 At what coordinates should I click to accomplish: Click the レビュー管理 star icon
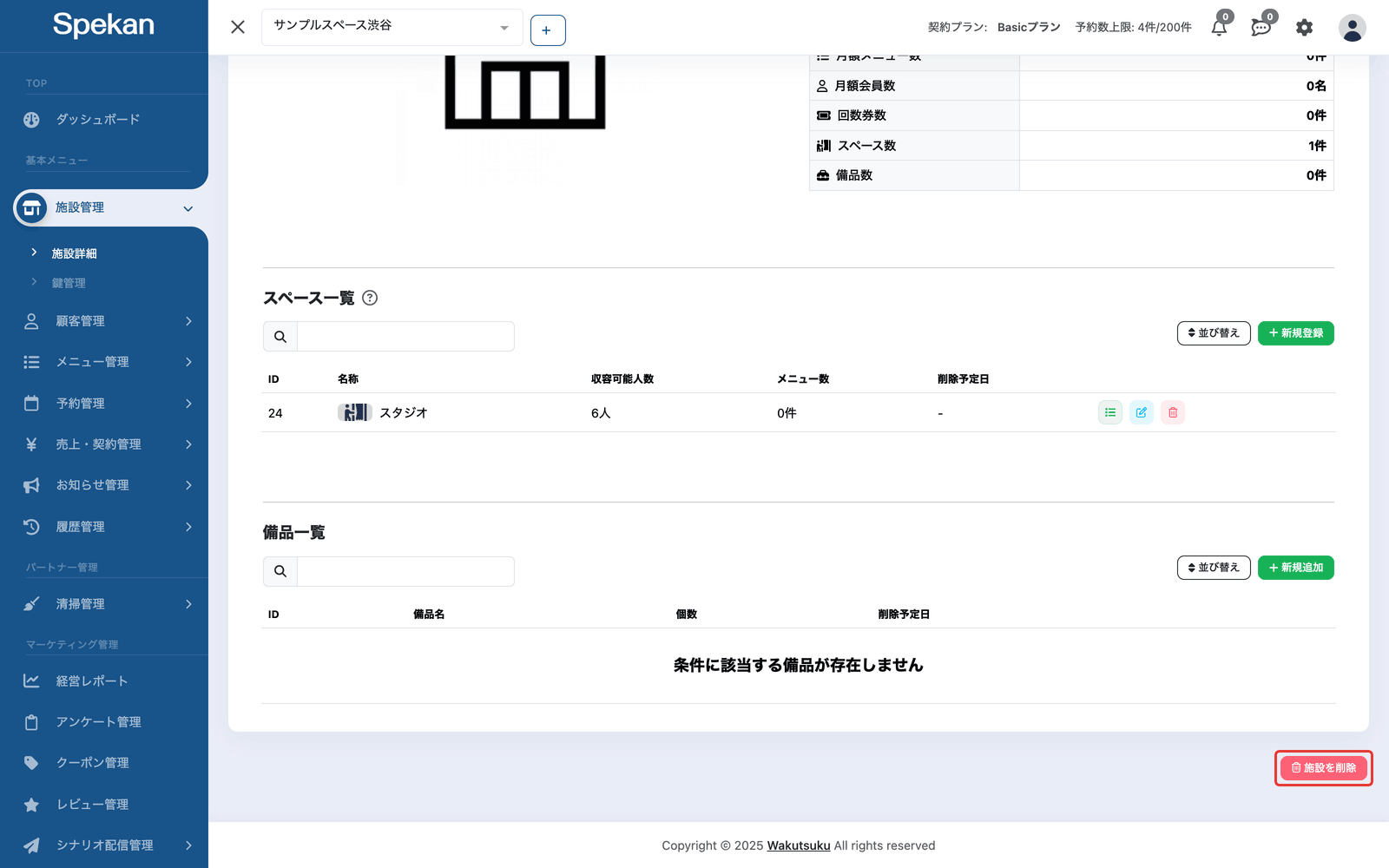pos(31,805)
